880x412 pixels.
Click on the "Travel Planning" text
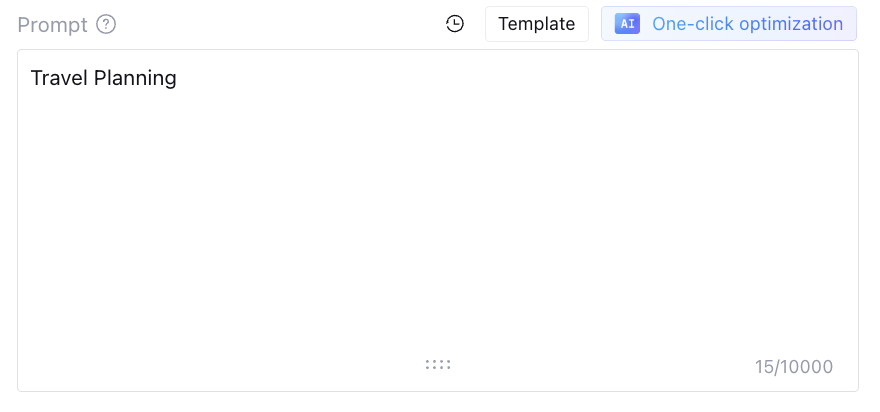104,78
